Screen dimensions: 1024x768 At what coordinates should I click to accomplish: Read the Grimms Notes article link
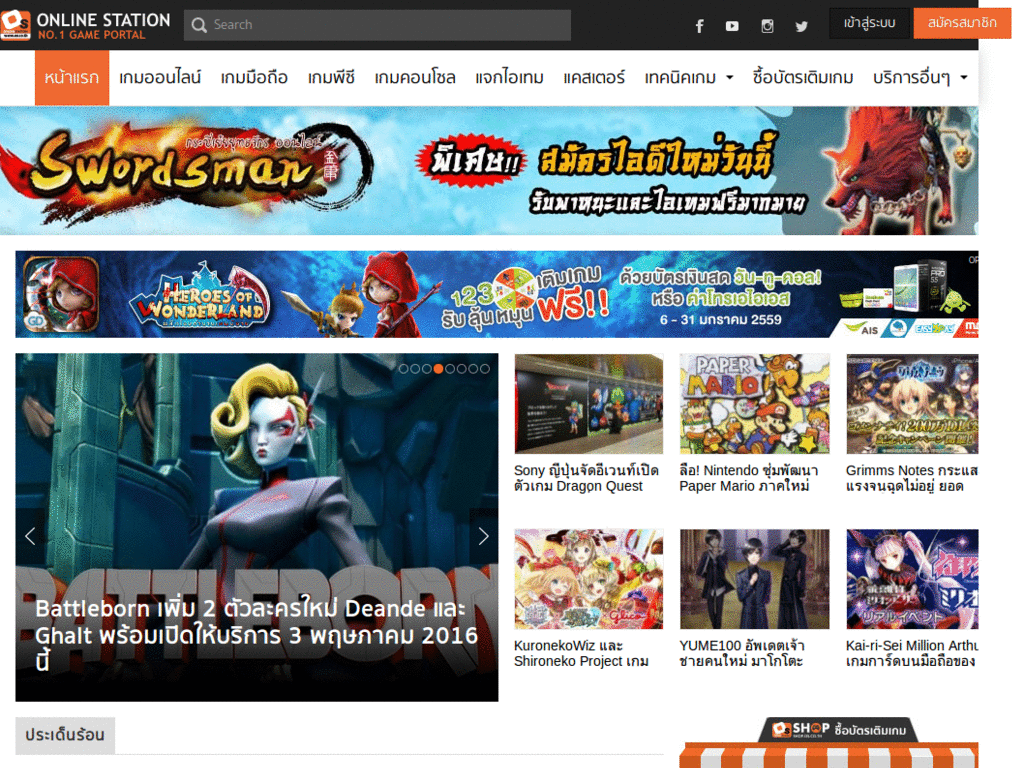pos(912,478)
